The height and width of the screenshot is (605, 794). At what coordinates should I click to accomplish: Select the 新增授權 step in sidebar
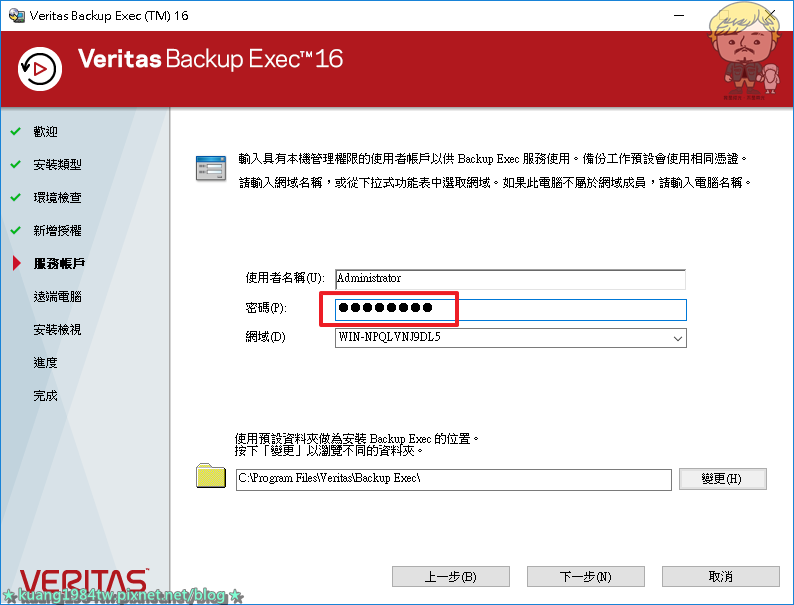pyautogui.click(x=57, y=230)
